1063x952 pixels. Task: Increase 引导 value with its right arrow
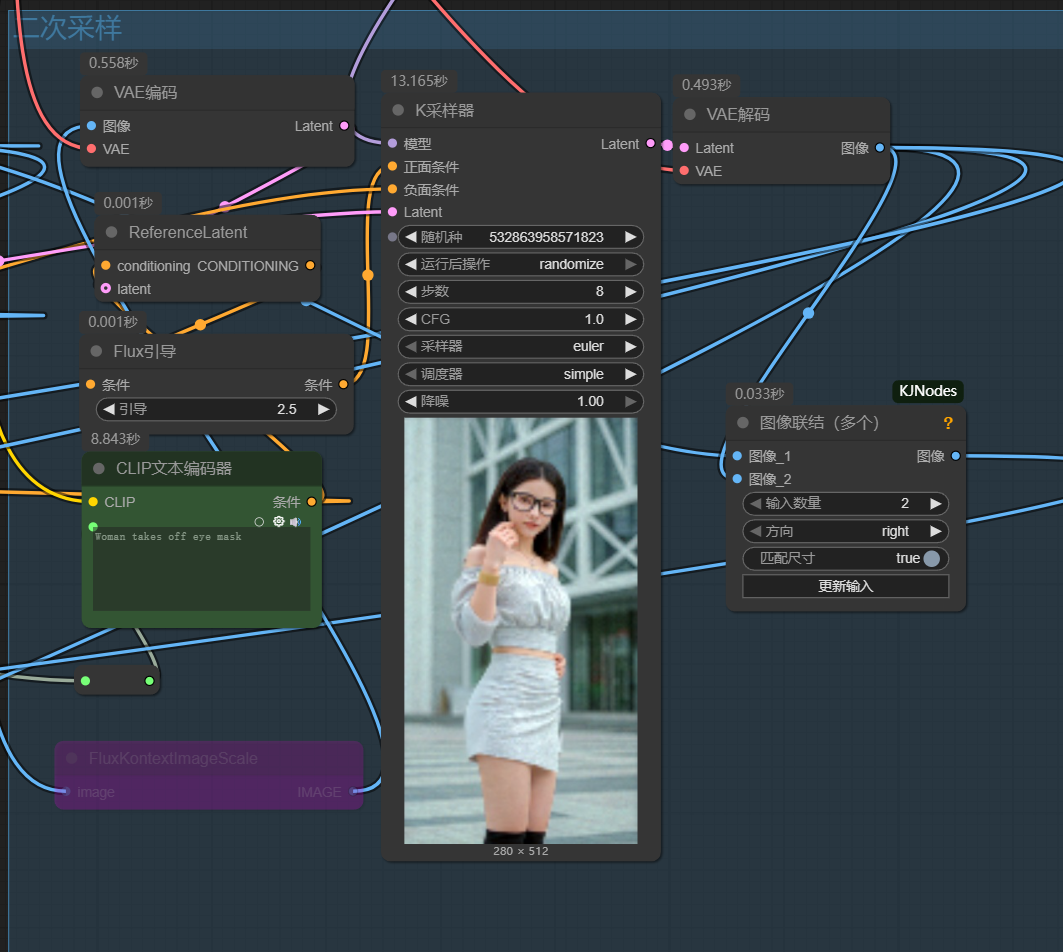coord(323,409)
